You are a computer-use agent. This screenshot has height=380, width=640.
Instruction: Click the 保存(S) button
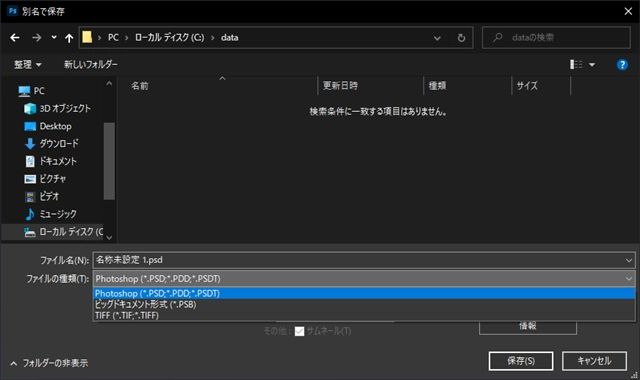pyautogui.click(x=521, y=361)
